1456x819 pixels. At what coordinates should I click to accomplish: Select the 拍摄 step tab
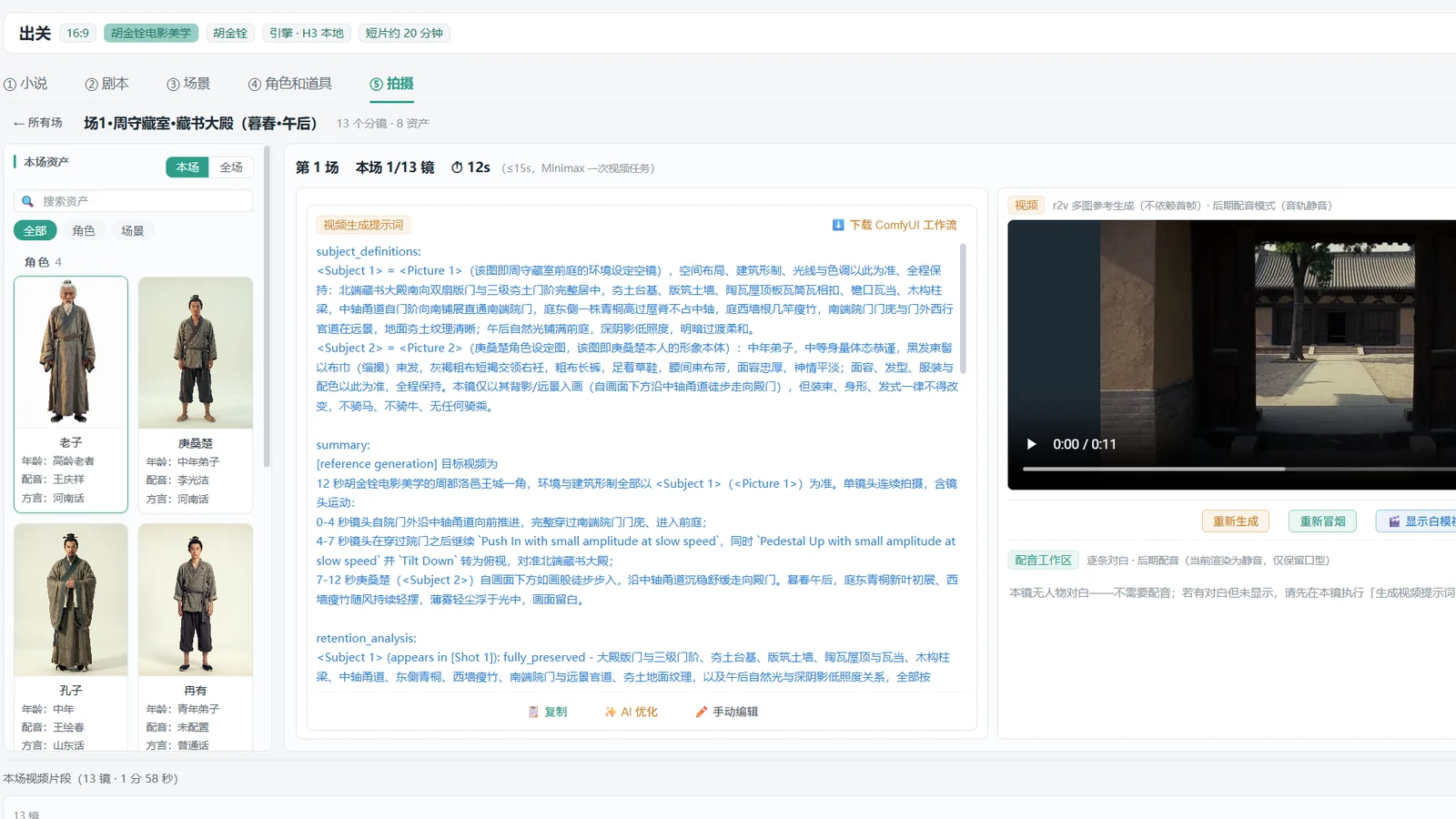tap(391, 84)
